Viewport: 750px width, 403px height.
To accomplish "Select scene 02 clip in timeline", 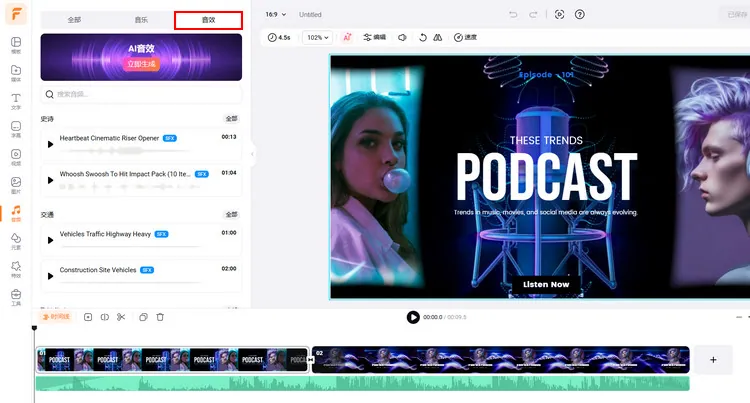I will 501,360.
